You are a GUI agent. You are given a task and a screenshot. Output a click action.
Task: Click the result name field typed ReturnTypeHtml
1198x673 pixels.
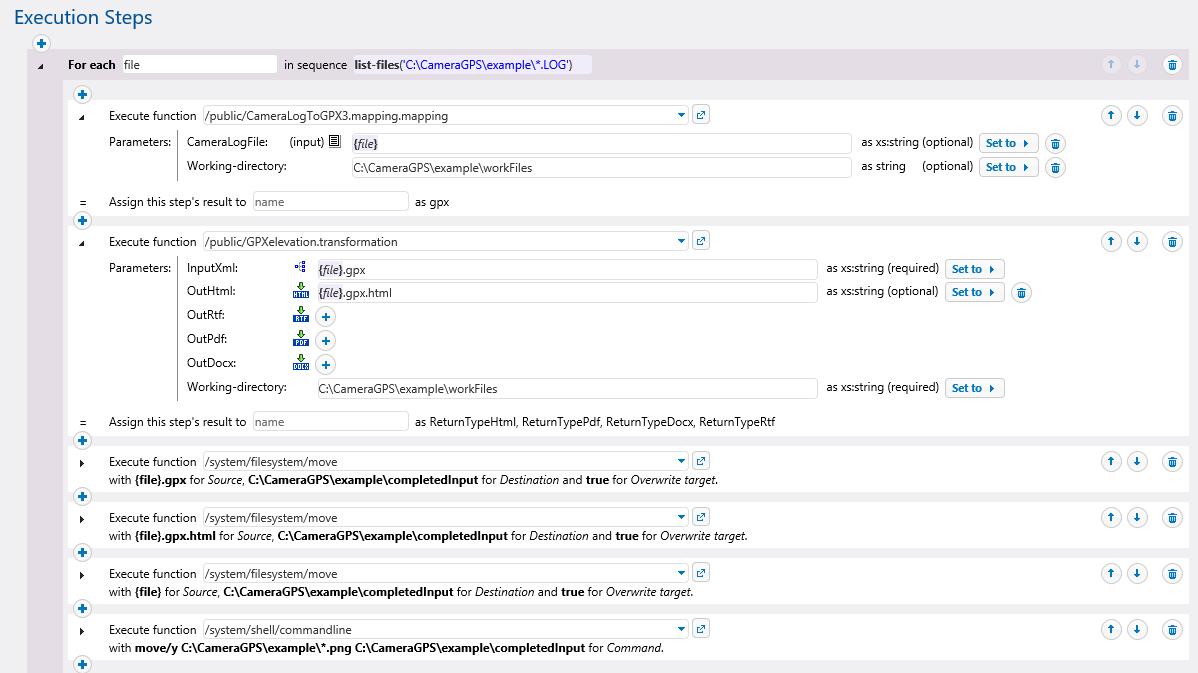[x=331, y=422]
